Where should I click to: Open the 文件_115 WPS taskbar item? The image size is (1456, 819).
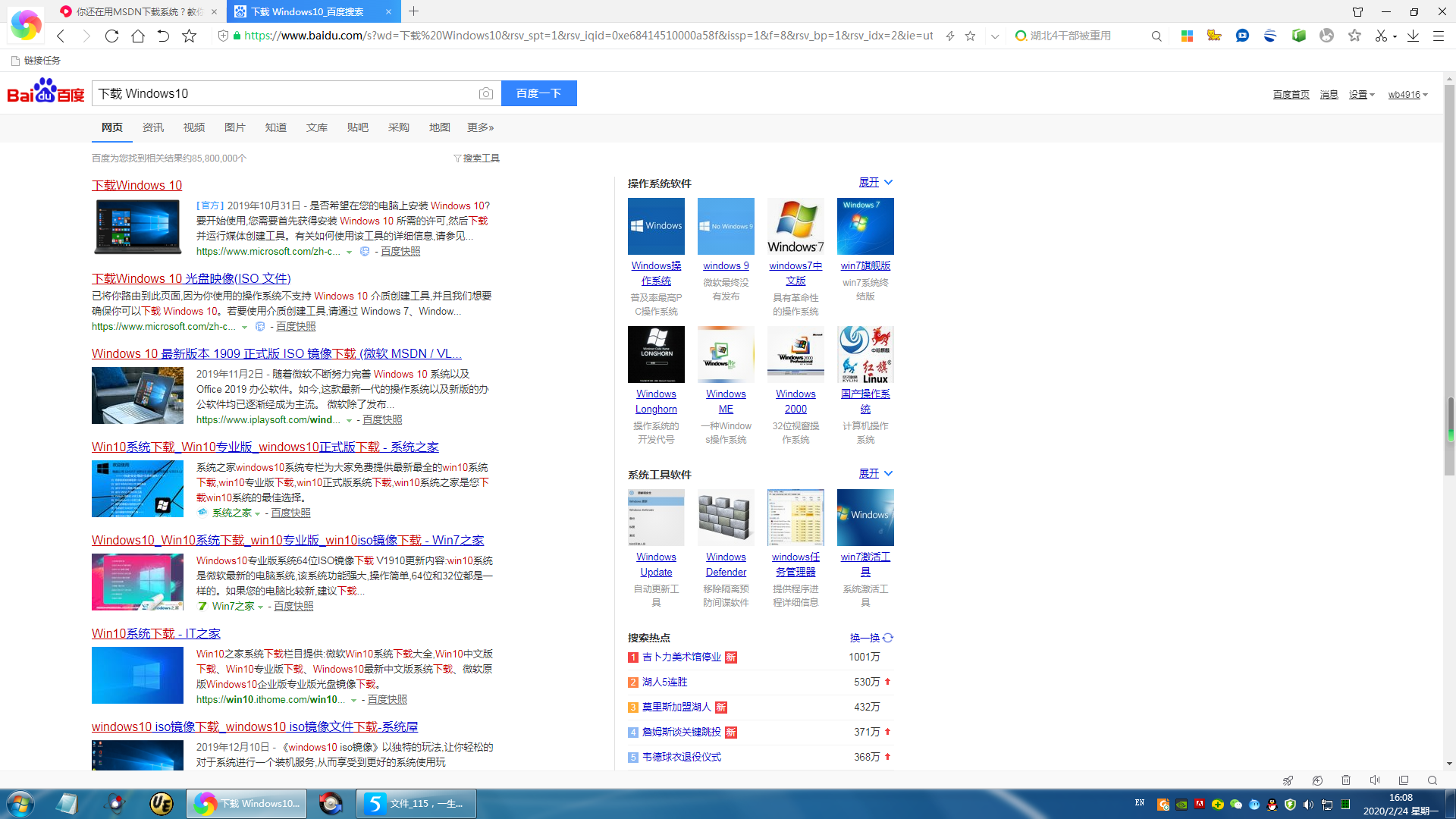coord(417,804)
